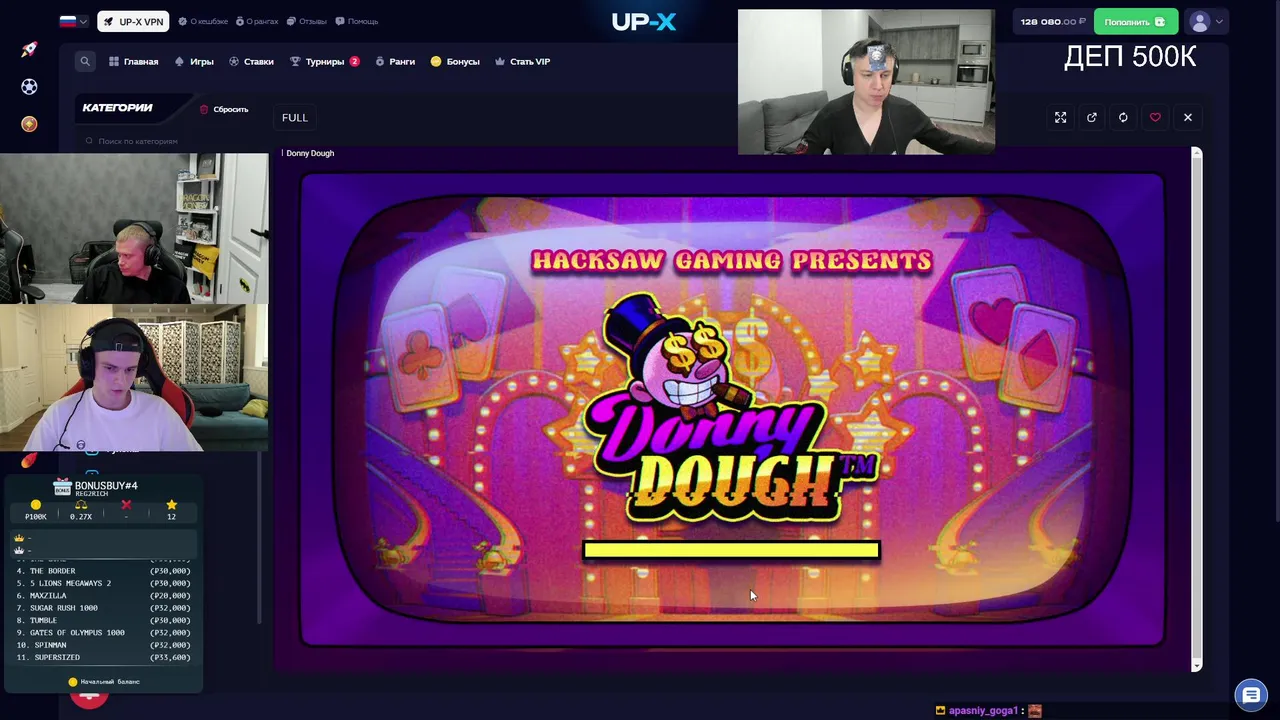Click the BONUSBUY#4 widget title
The image size is (1280, 720).
[x=106, y=486]
